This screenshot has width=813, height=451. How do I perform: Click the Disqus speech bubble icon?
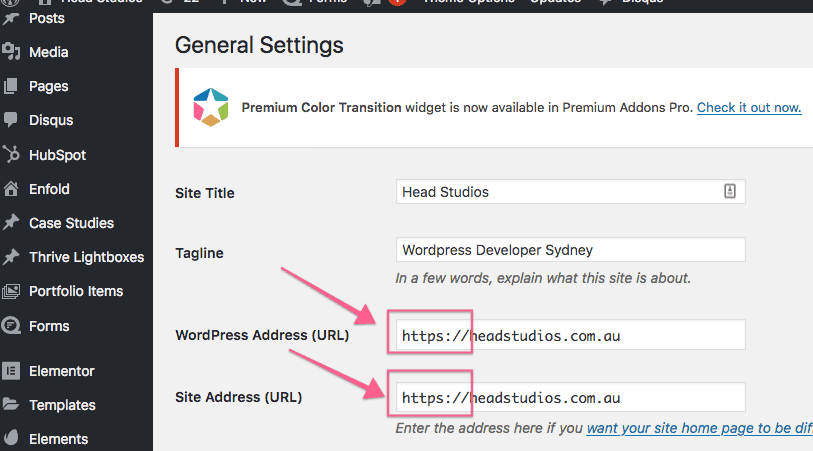click(x=11, y=120)
